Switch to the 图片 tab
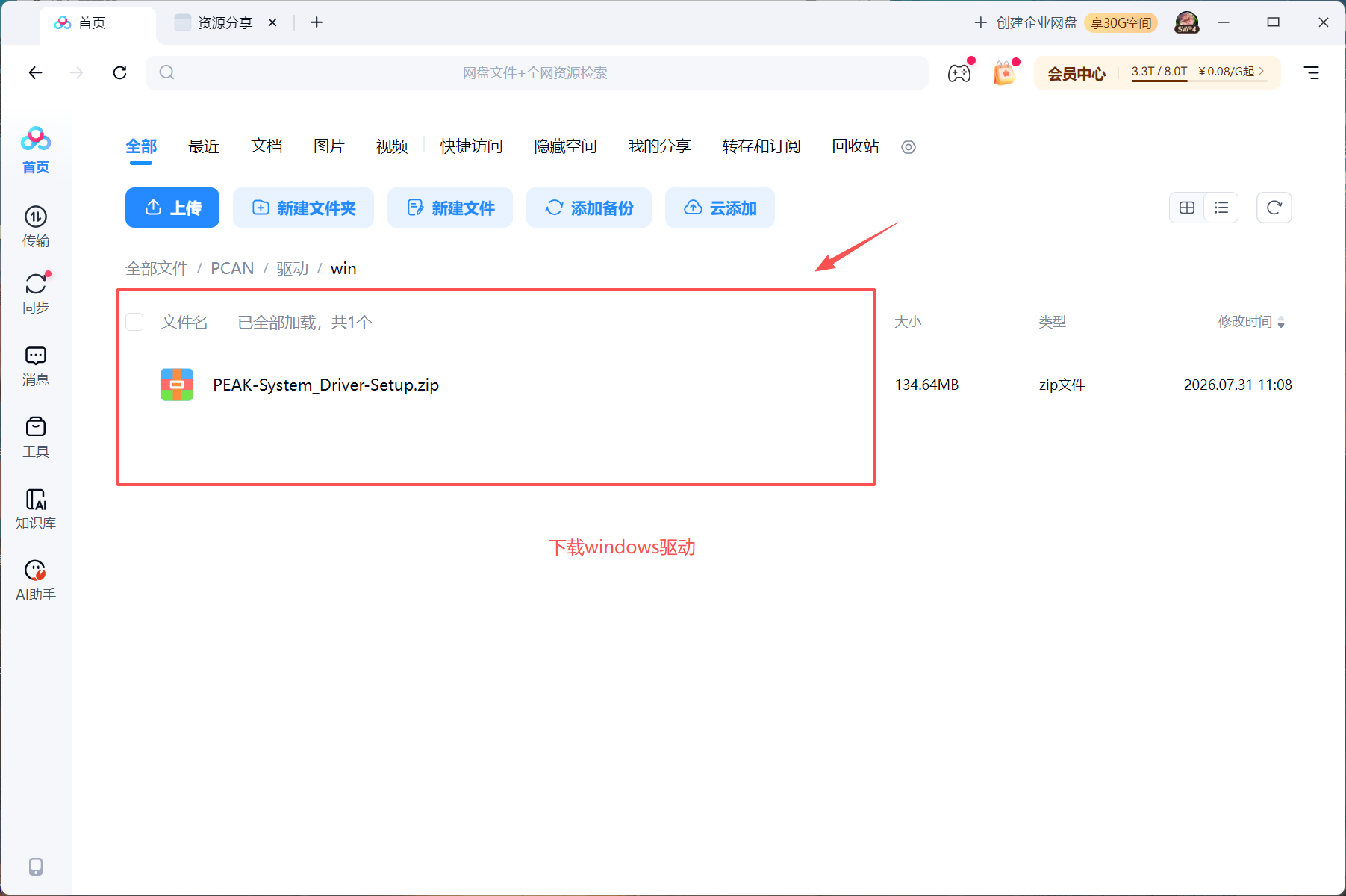The width and height of the screenshot is (1346, 896). (x=329, y=146)
